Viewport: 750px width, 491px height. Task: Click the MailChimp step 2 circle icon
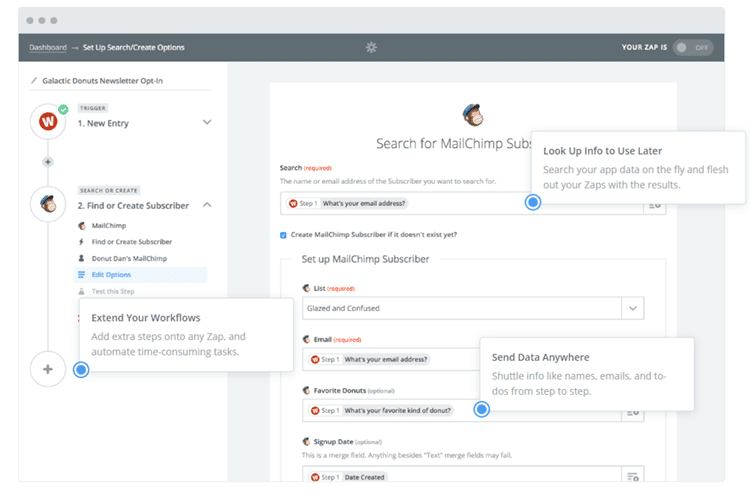(48, 204)
